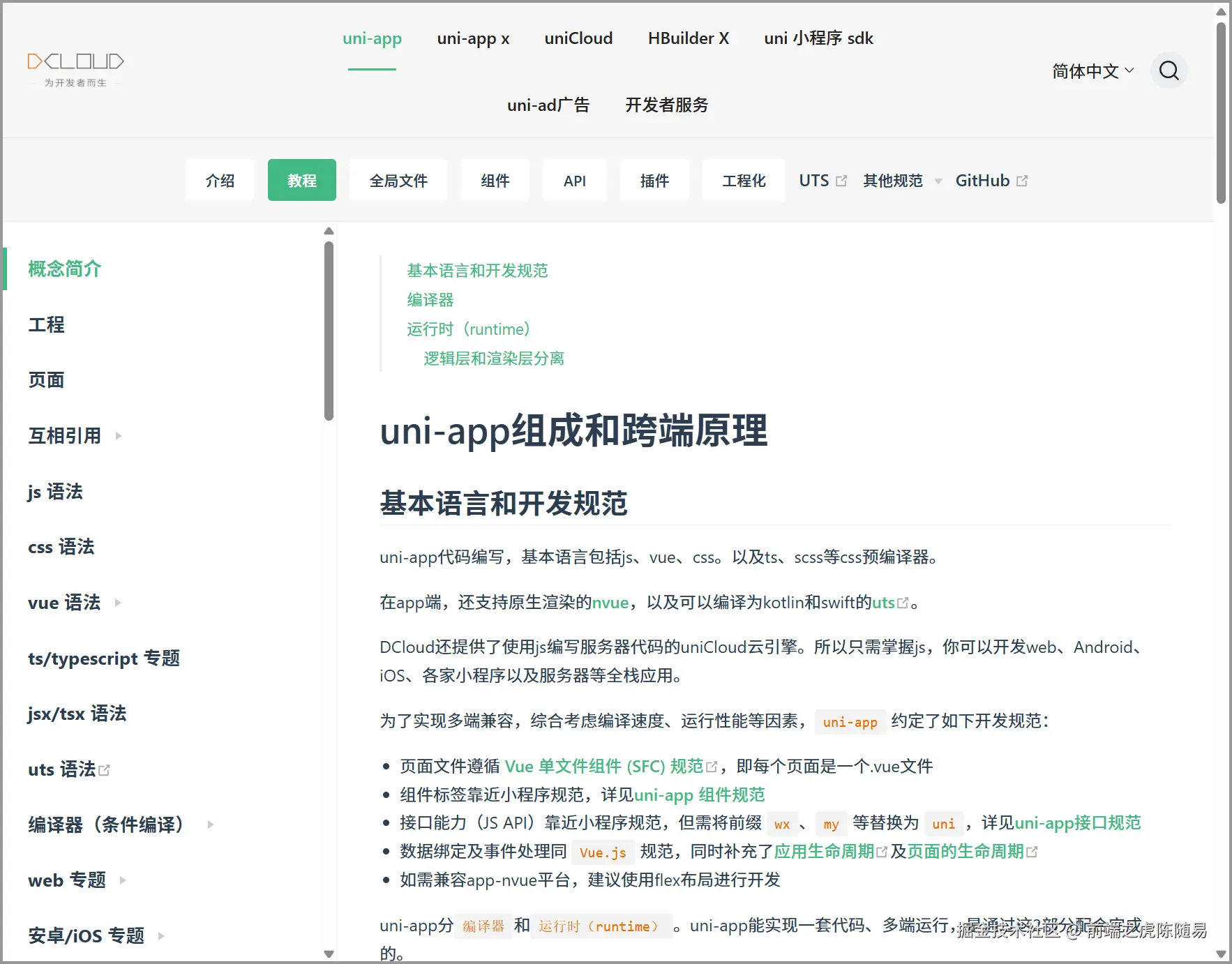
Task: Click the page scrollbar up arrow
Action: pyautogui.click(x=1221, y=12)
